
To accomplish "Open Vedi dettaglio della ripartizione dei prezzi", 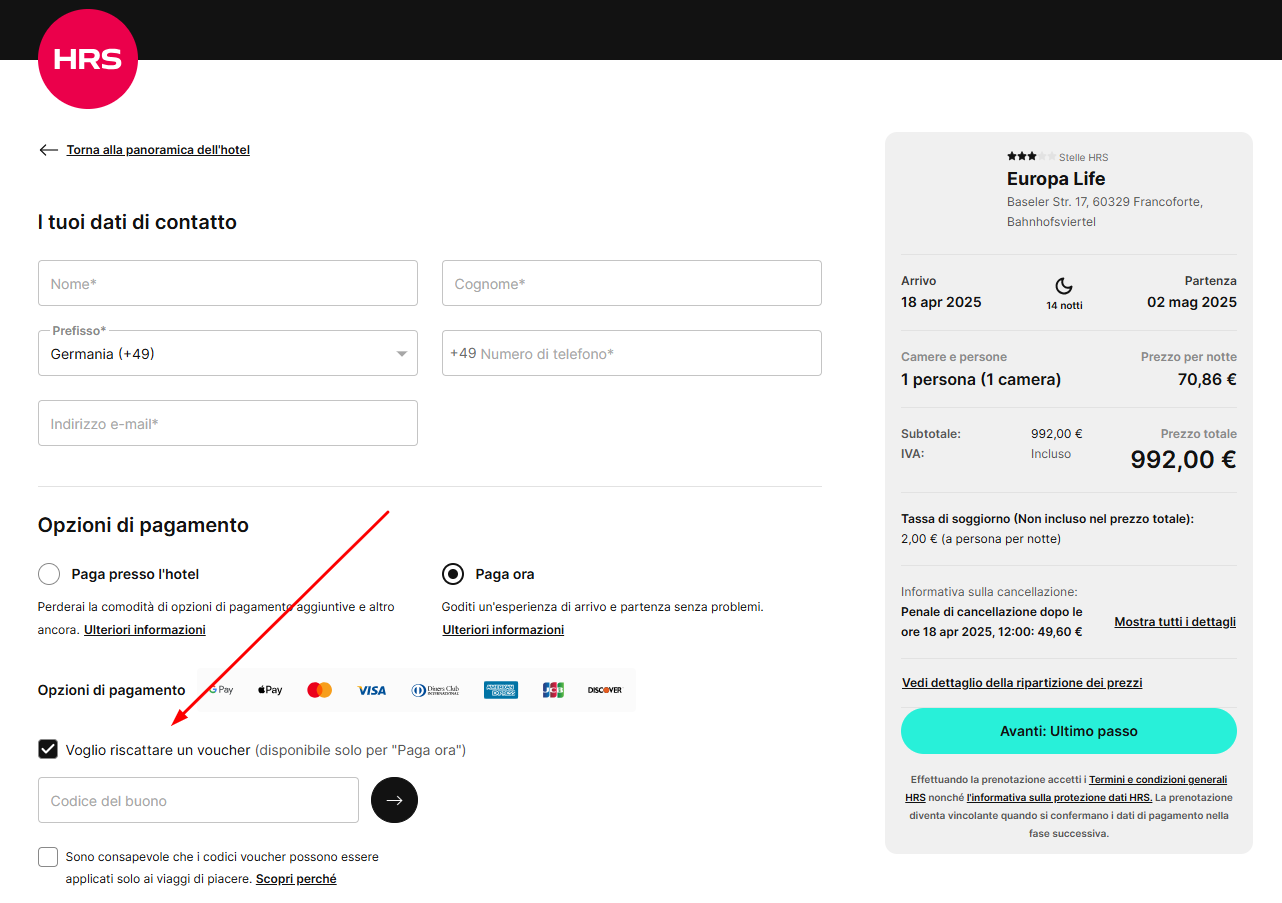I will pos(1021,683).
